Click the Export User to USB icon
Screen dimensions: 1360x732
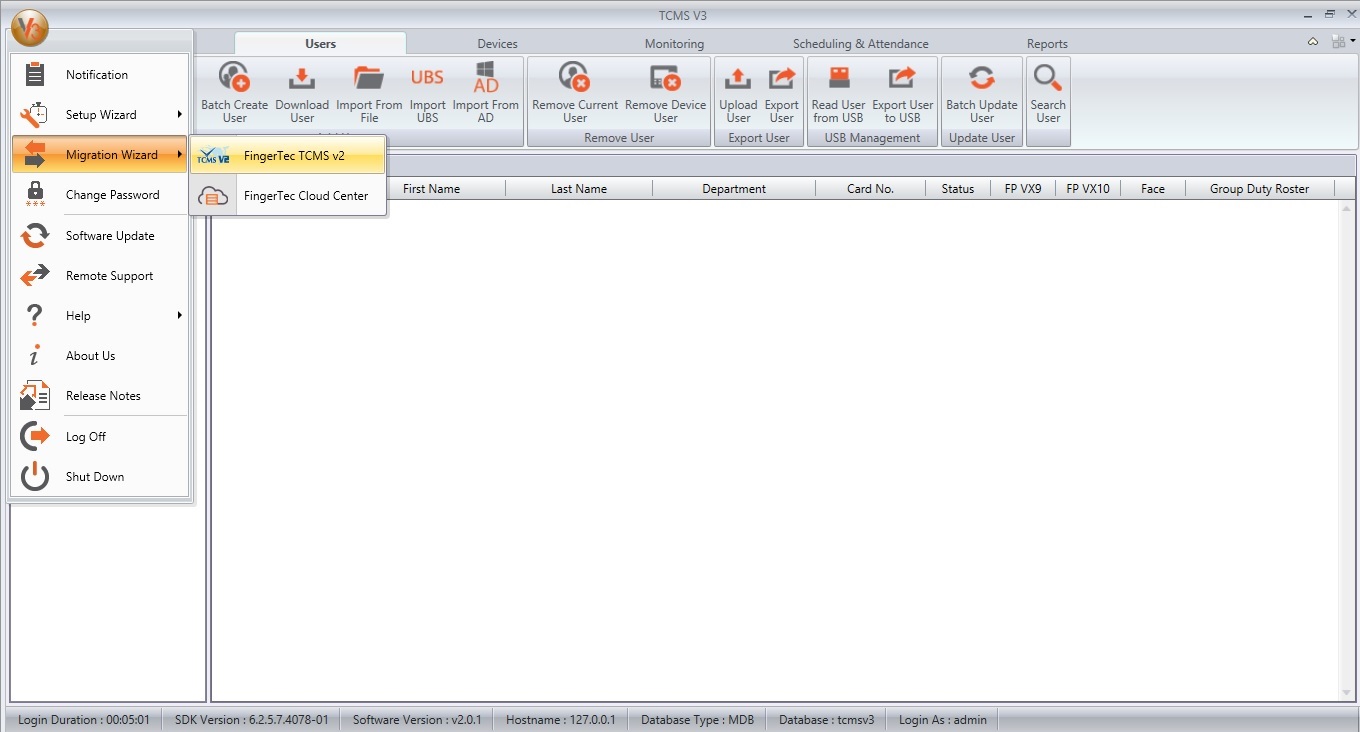coord(902,78)
